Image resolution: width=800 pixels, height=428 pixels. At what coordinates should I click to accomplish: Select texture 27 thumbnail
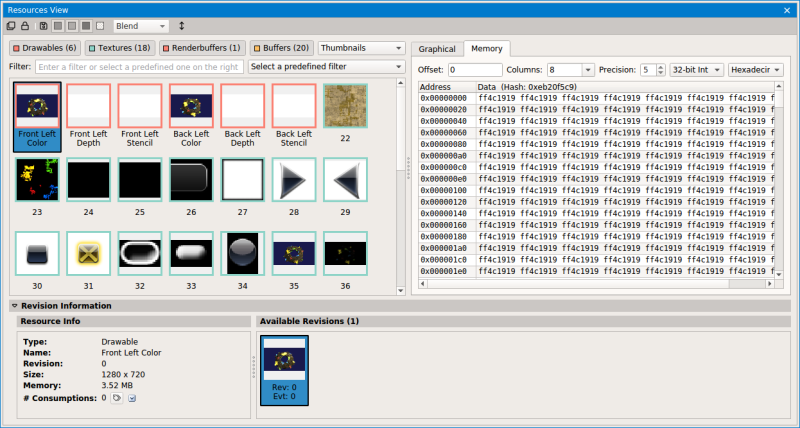242,187
